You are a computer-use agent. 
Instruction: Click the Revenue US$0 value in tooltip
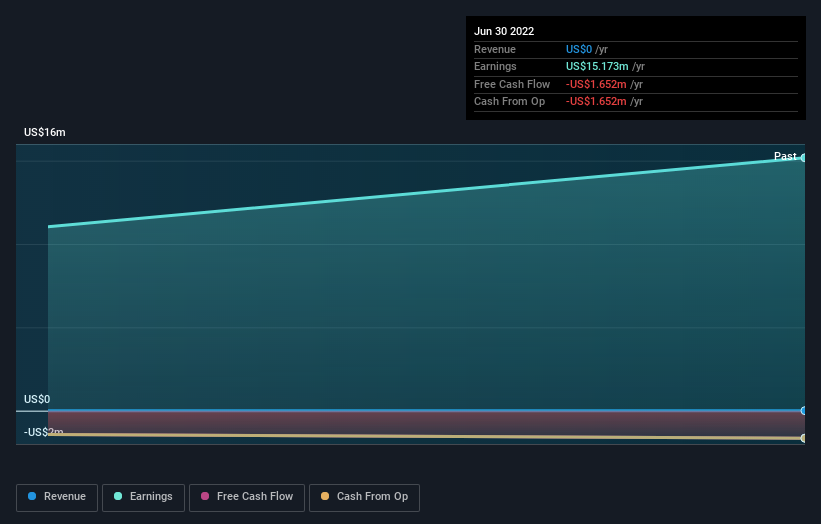click(x=579, y=49)
